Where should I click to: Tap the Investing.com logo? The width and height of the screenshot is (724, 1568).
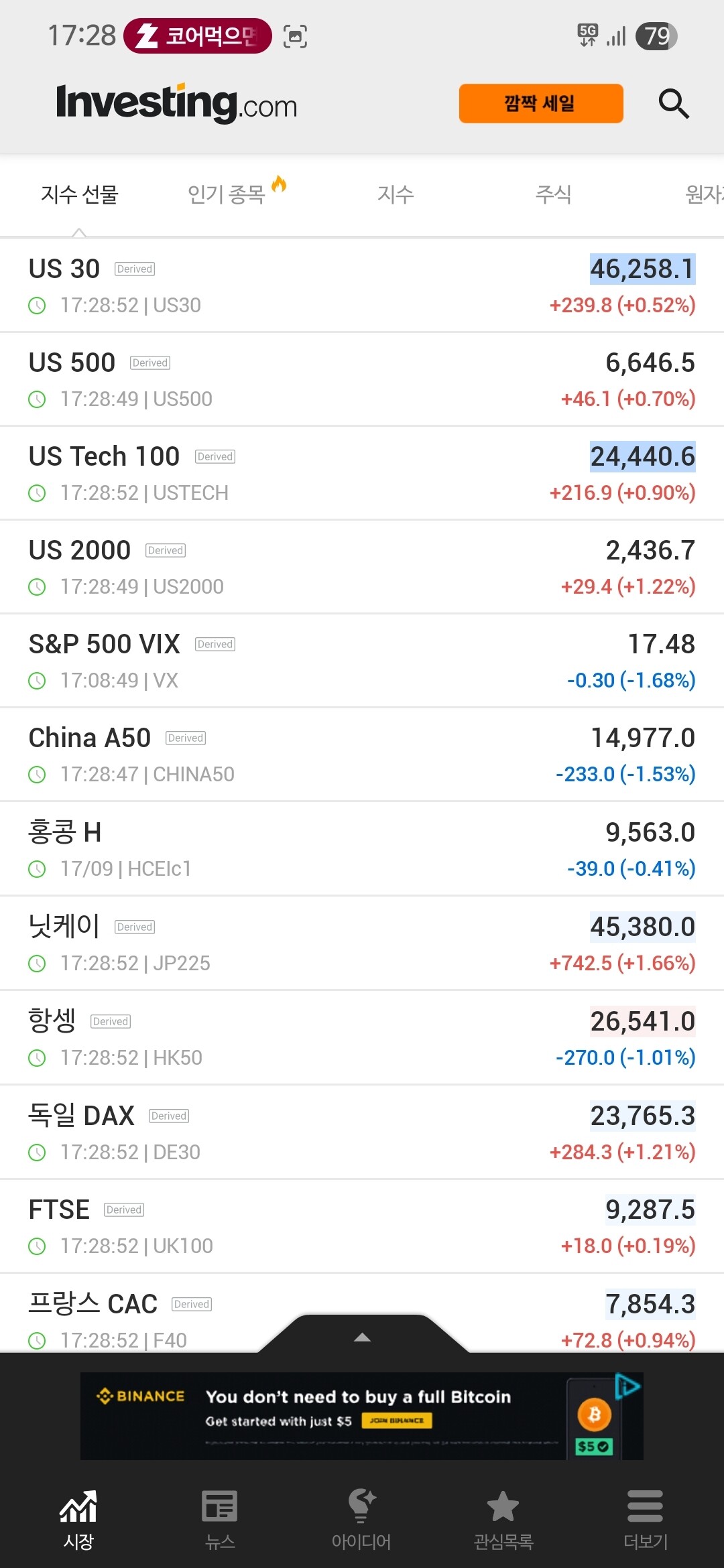pos(176,103)
